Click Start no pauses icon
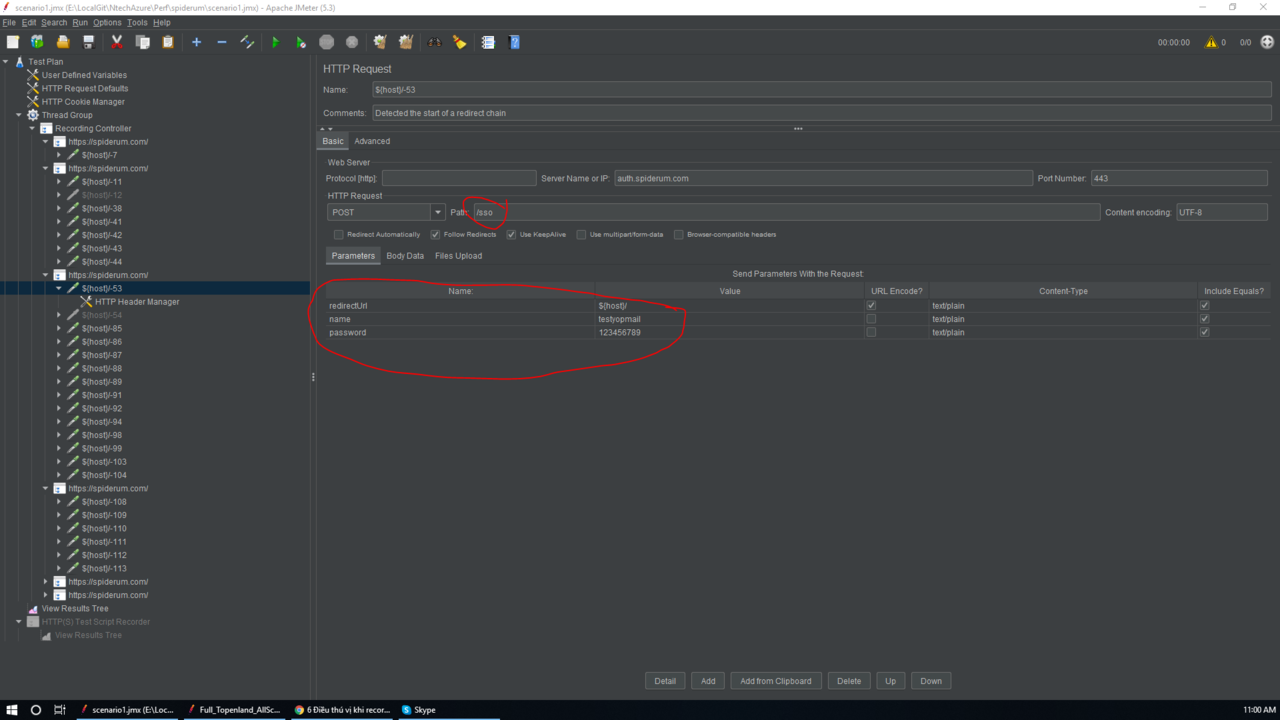 (x=300, y=42)
